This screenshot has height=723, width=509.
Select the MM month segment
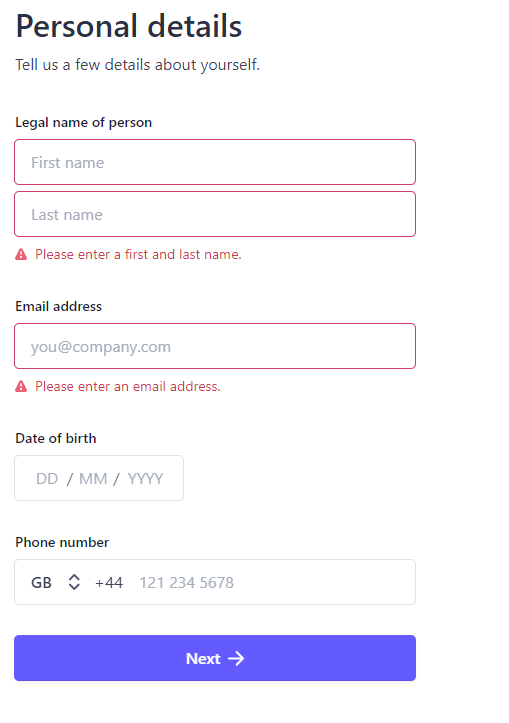pyautogui.click(x=93, y=479)
